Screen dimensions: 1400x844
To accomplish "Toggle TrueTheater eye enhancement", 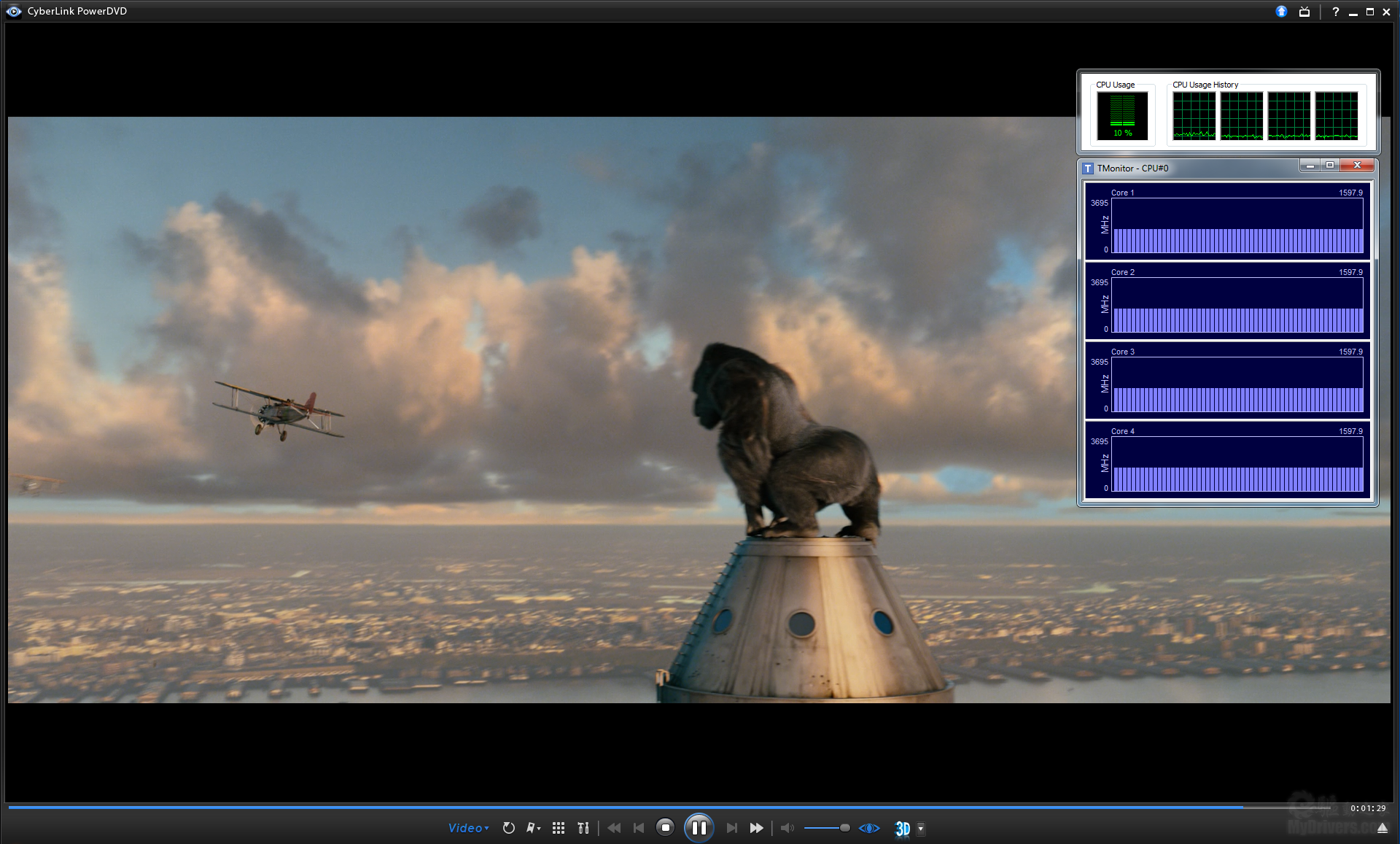I will (869, 828).
